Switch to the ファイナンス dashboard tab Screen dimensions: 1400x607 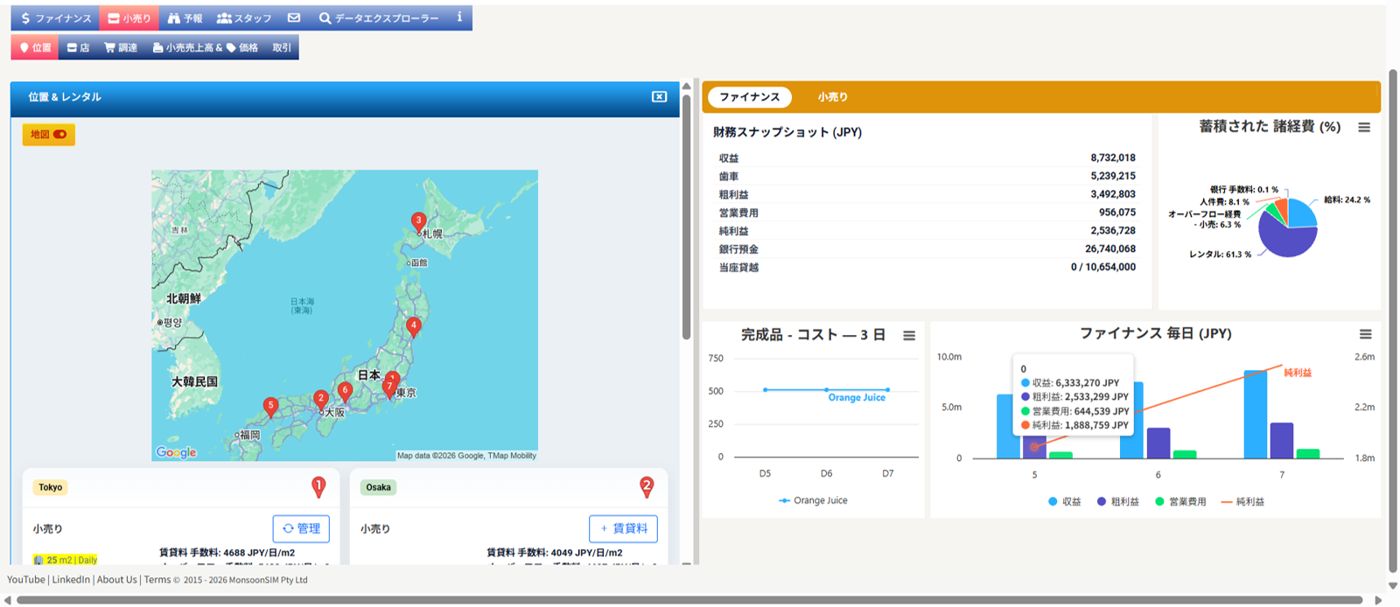(749, 97)
